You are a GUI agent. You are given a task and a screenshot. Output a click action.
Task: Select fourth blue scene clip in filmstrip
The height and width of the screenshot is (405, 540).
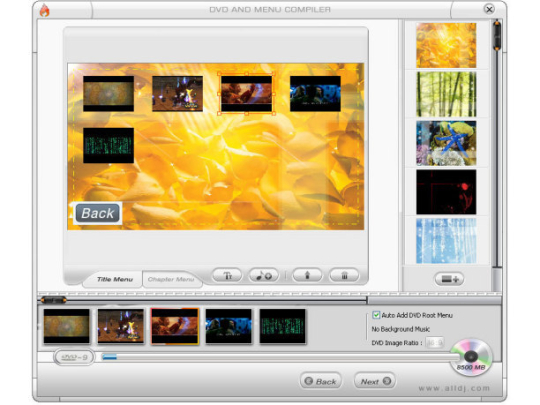pos(229,326)
